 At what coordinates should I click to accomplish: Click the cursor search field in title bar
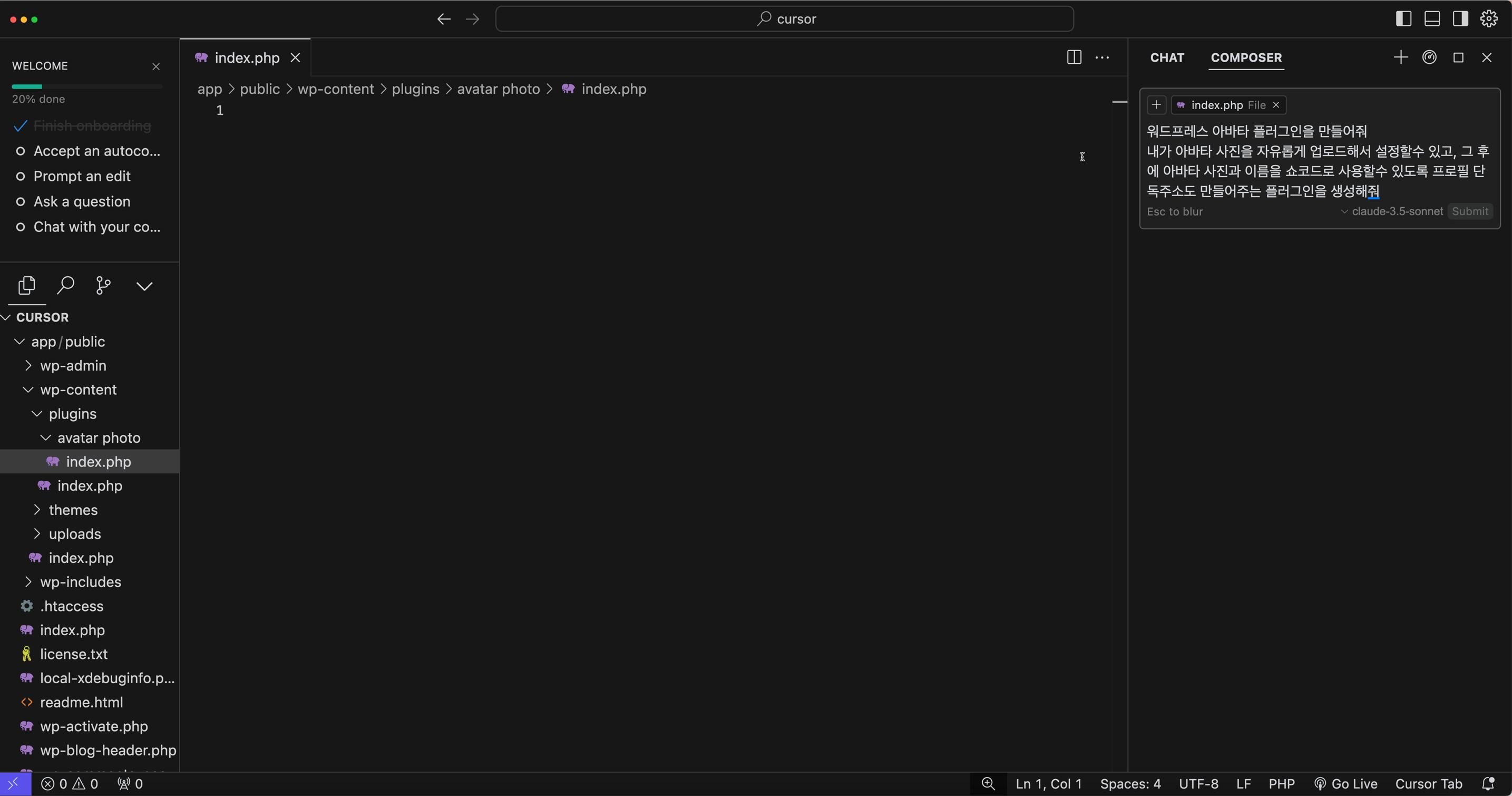coord(784,19)
